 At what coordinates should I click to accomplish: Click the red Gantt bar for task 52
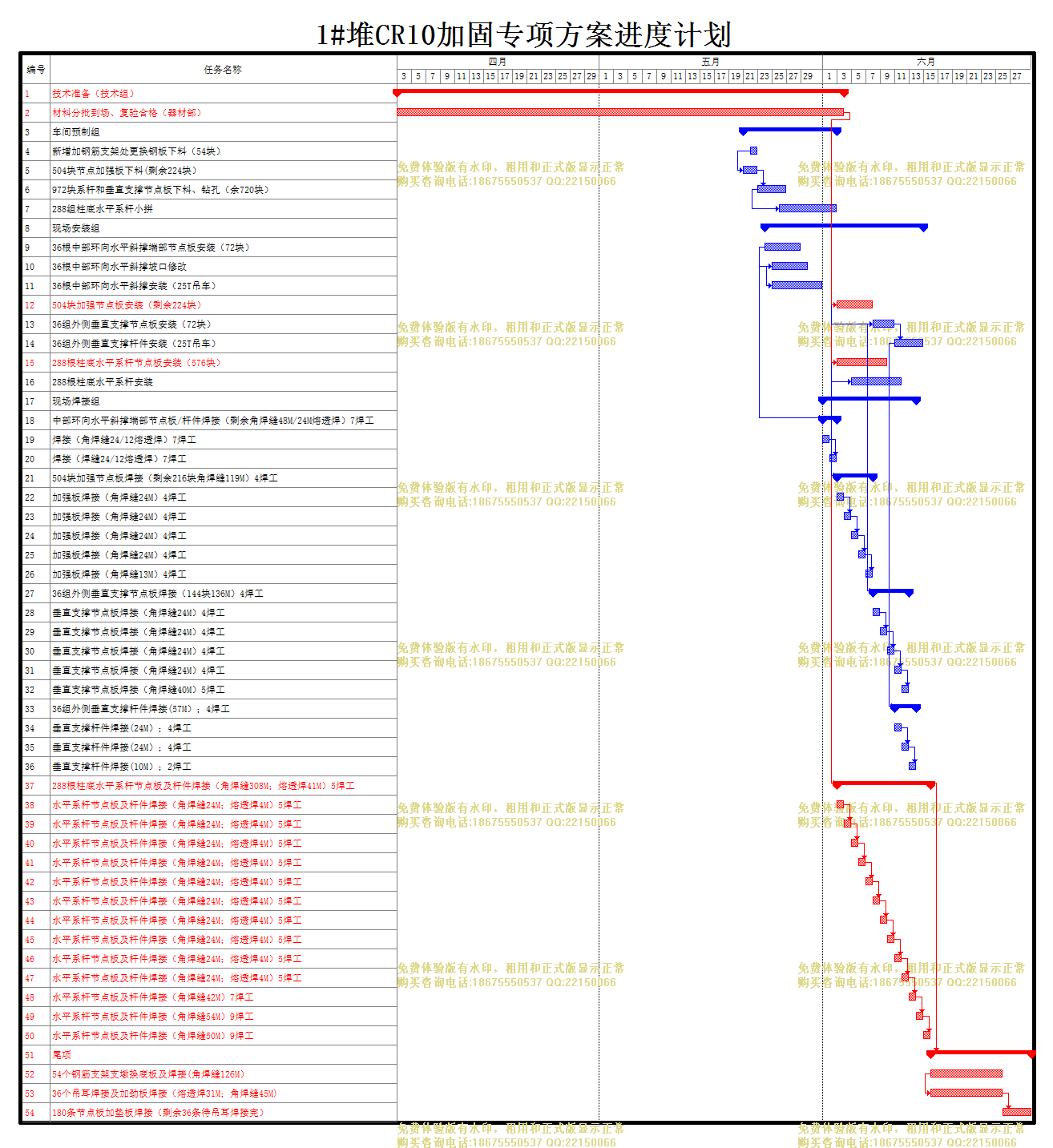point(966,1073)
